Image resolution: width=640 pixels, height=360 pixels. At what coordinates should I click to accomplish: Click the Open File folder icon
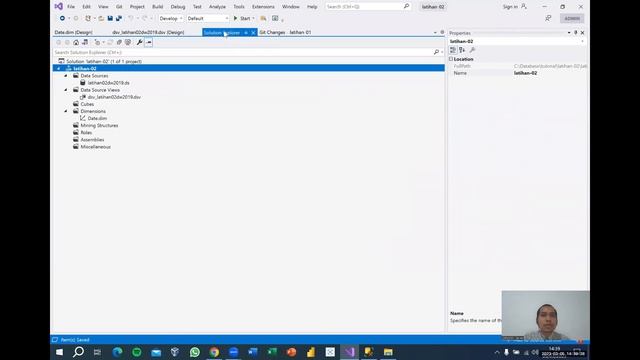(x=101, y=18)
